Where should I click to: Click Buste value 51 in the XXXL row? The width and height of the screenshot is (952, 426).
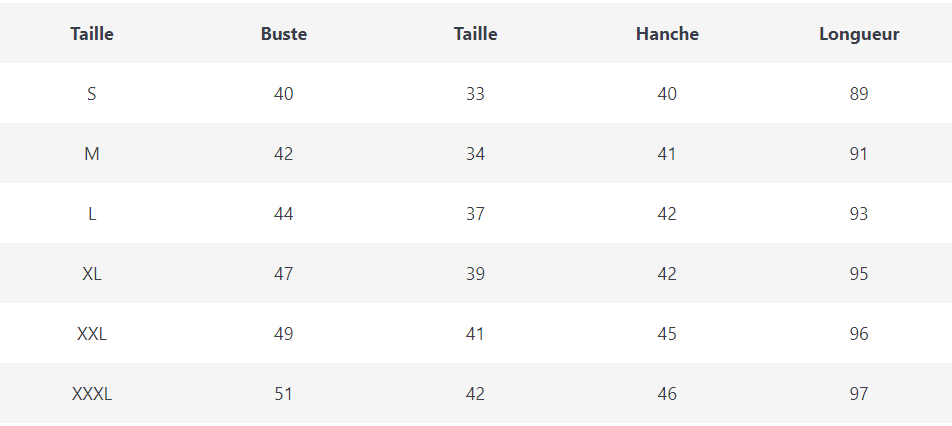click(x=284, y=394)
